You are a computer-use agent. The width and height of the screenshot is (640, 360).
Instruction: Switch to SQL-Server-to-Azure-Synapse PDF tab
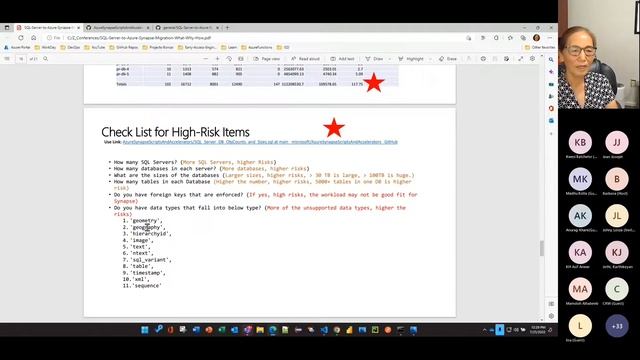coord(48,27)
